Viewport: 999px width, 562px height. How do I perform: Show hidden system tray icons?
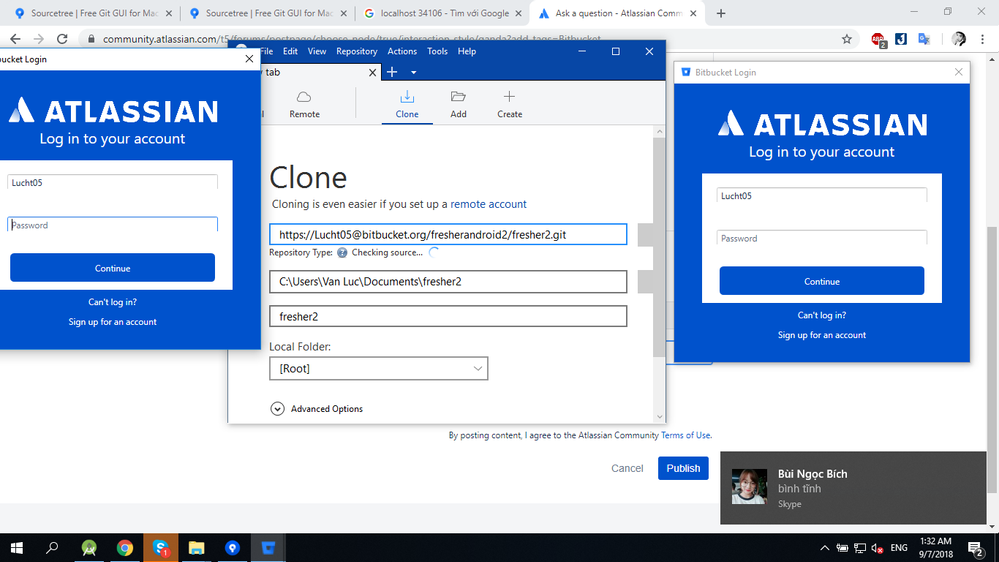[x=824, y=548]
